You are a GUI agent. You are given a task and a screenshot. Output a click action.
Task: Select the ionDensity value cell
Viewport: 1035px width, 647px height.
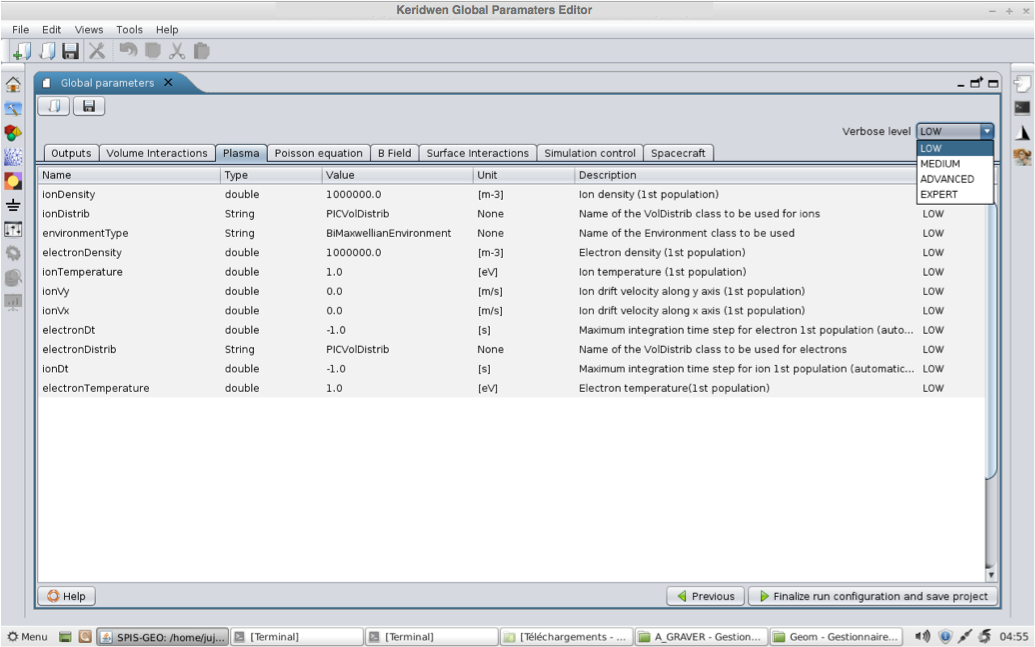pyautogui.click(x=353, y=194)
